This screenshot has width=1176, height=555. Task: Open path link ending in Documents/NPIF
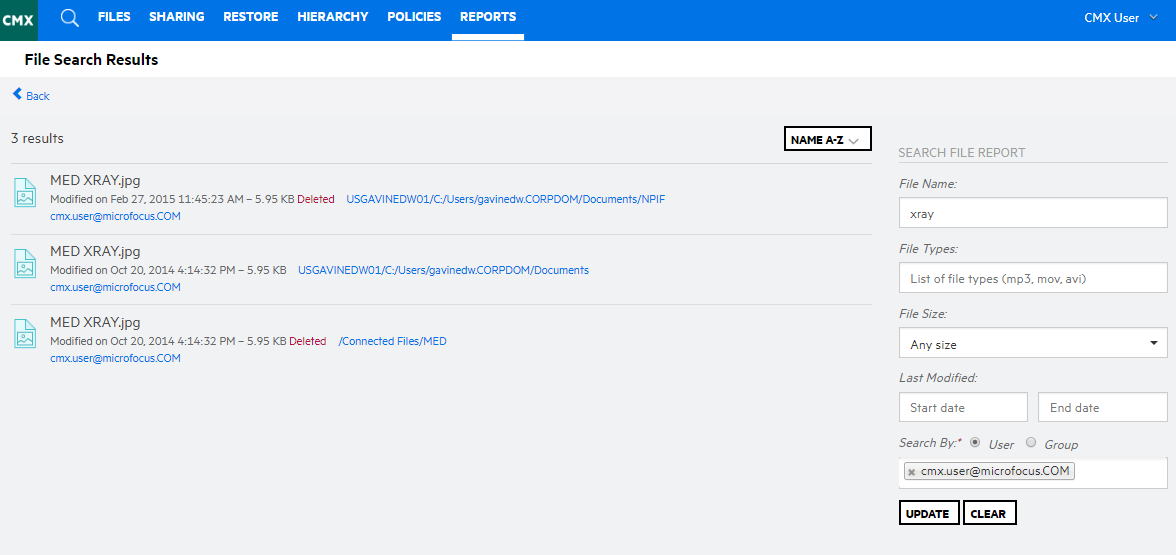(506, 200)
